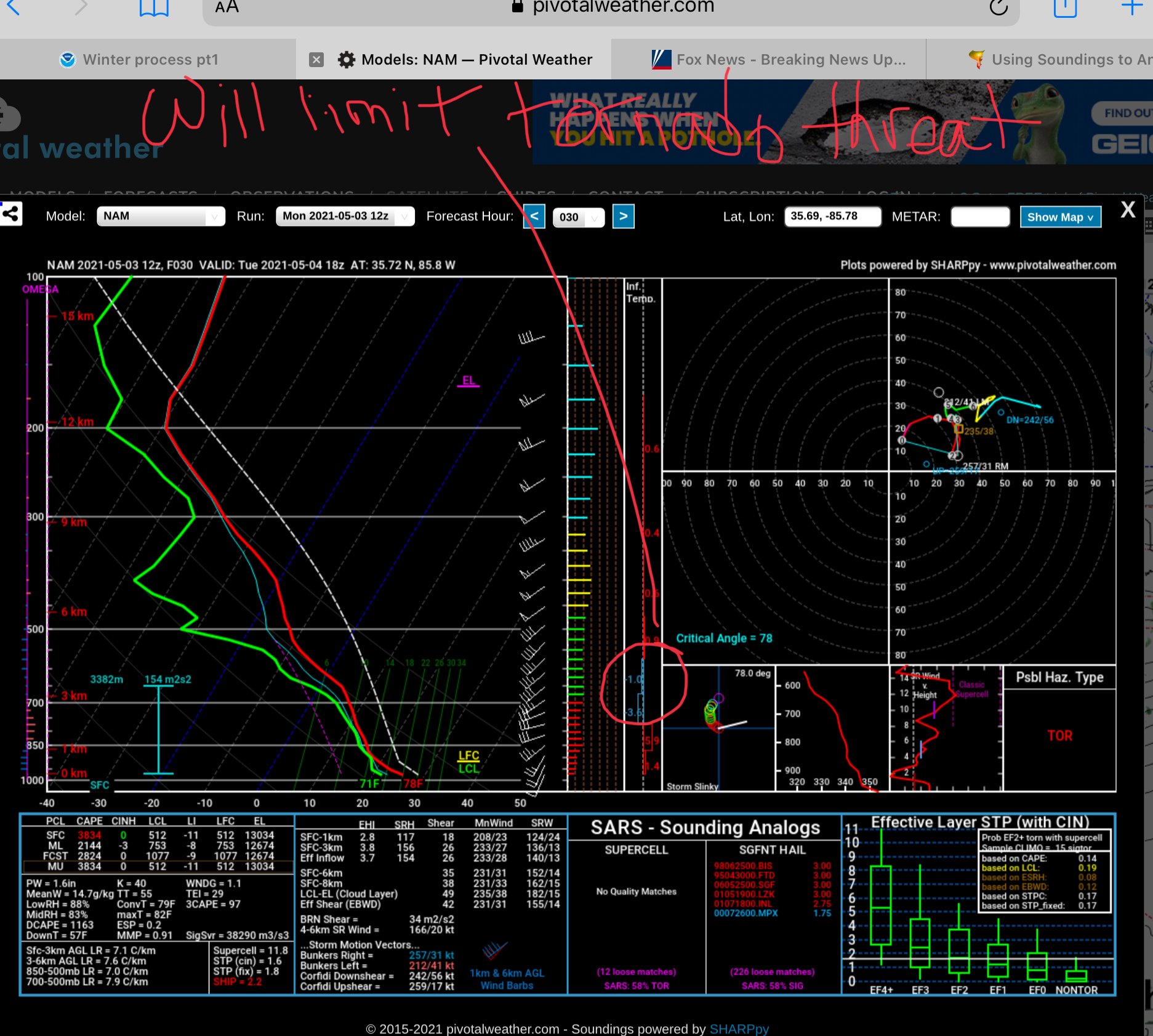The width and height of the screenshot is (1153, 1036).
Task: Click the DN=242/56 hodograph label
Action: point(1030,420)
